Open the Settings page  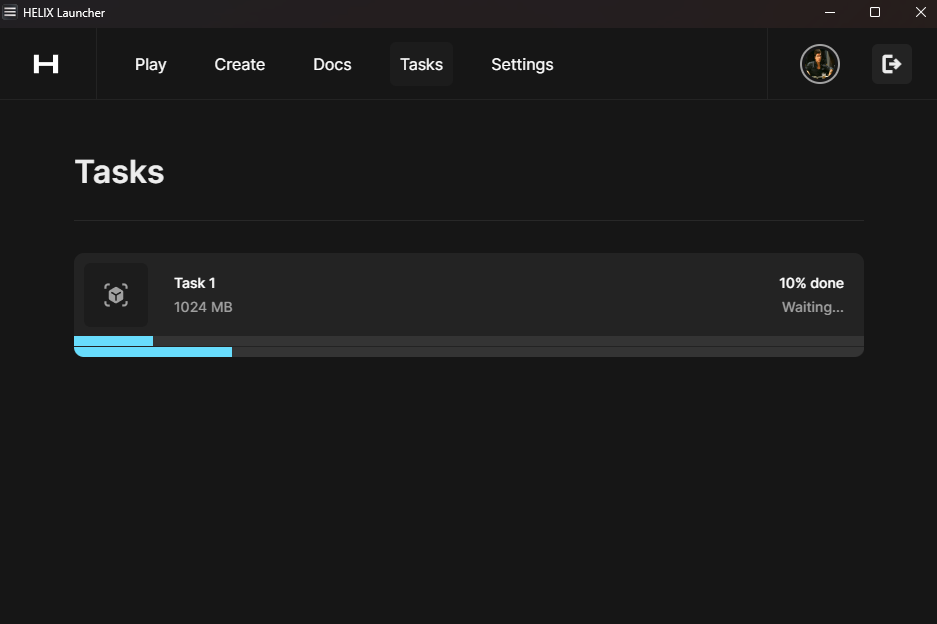pos(522,64)
